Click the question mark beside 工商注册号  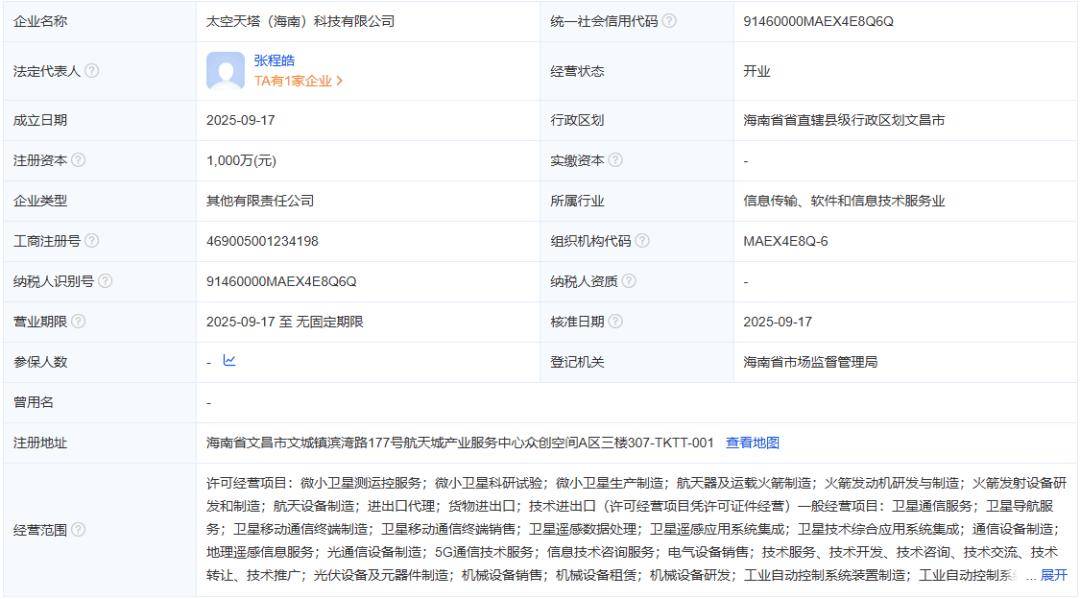pyautogui.click(x=94, y=241)
